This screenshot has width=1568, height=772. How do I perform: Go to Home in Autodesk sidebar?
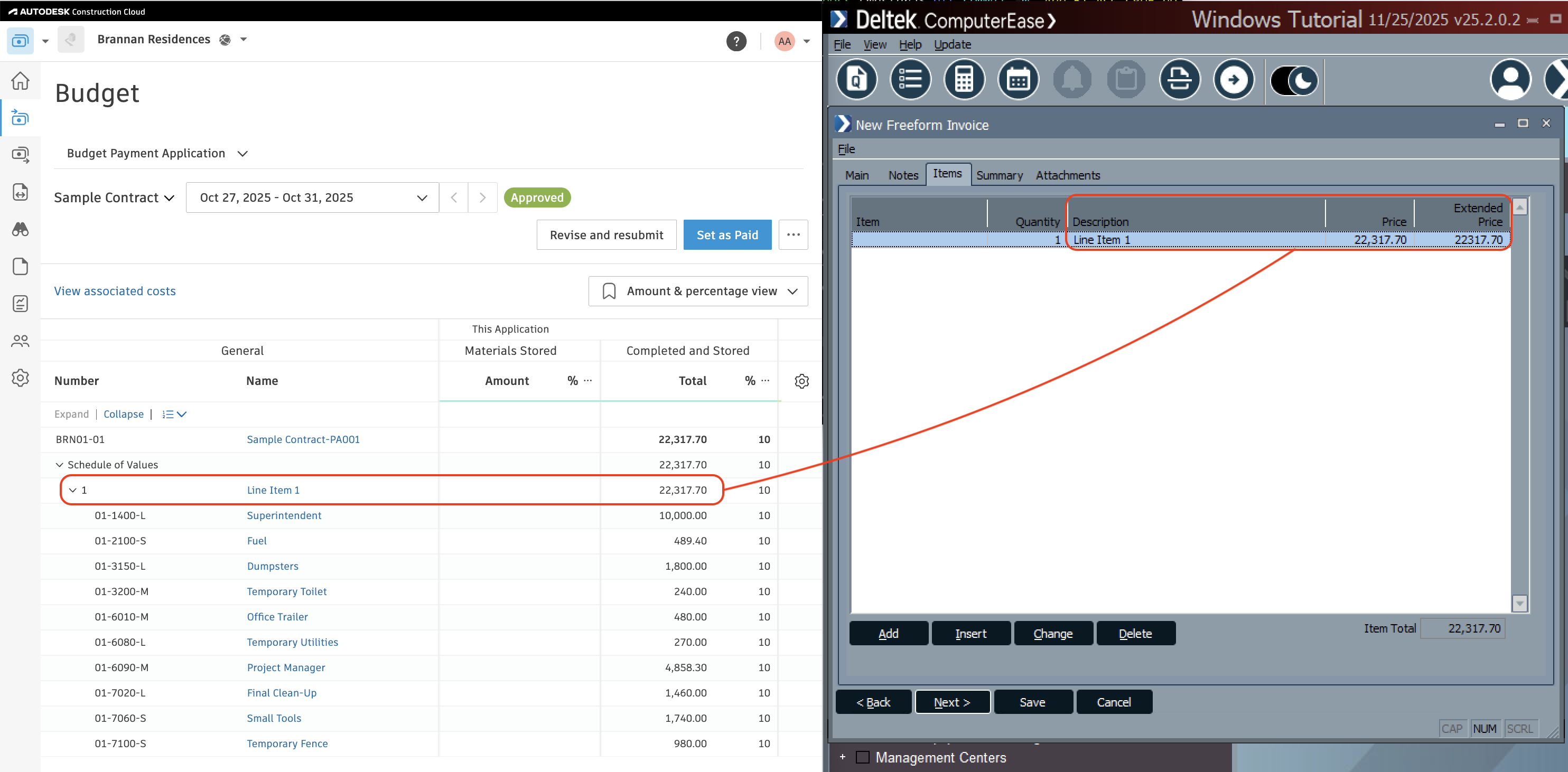click(20, 81)
